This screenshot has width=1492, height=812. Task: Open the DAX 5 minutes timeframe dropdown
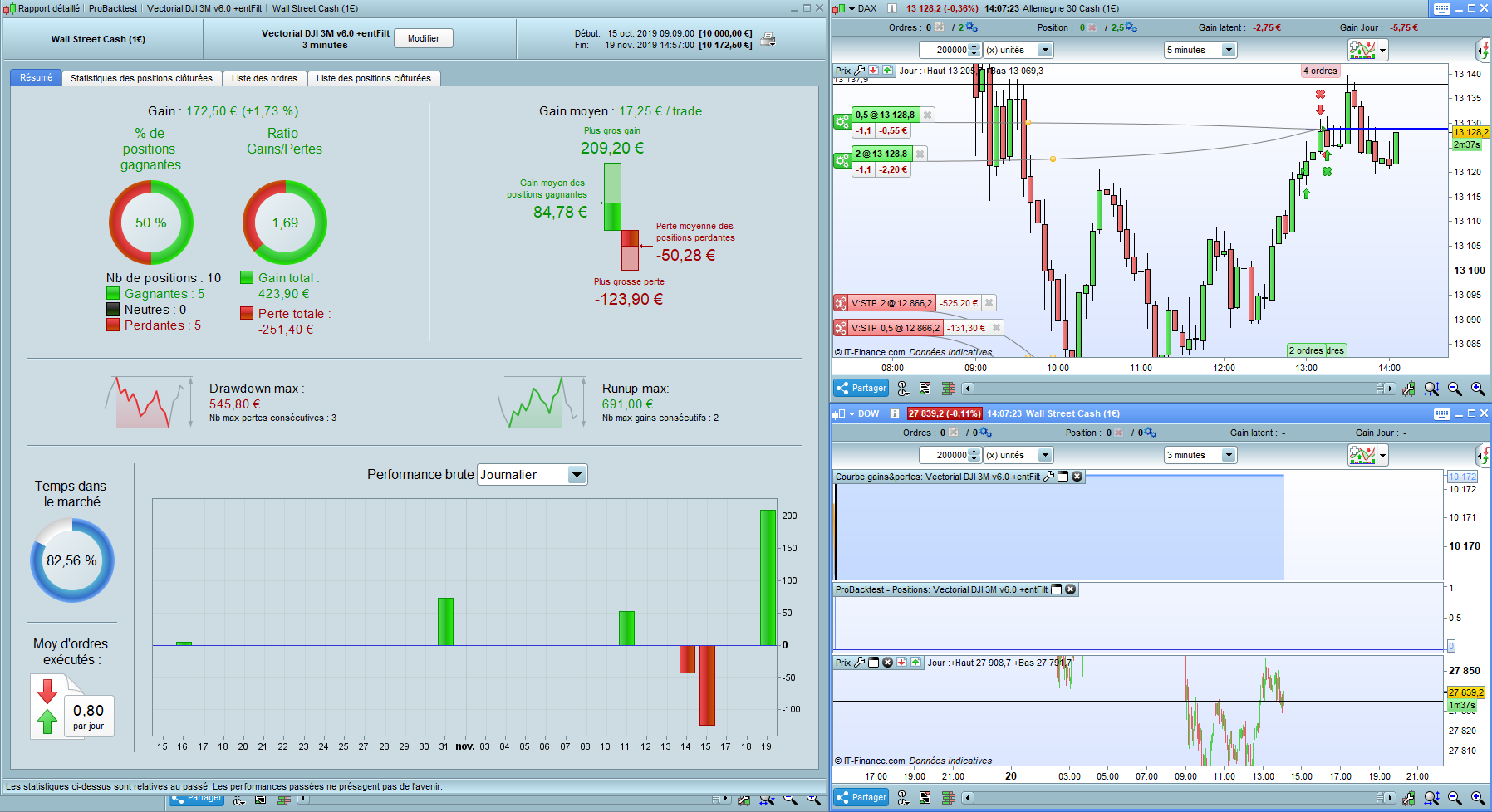[x=1229, y=50]
